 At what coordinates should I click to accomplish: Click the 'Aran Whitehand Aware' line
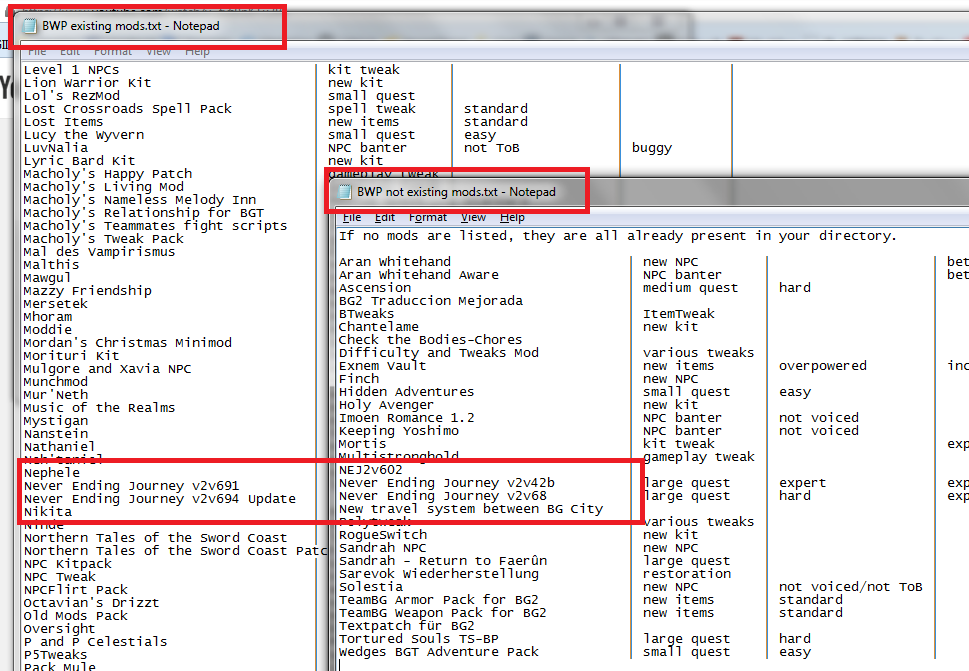[x=418, y=274]
